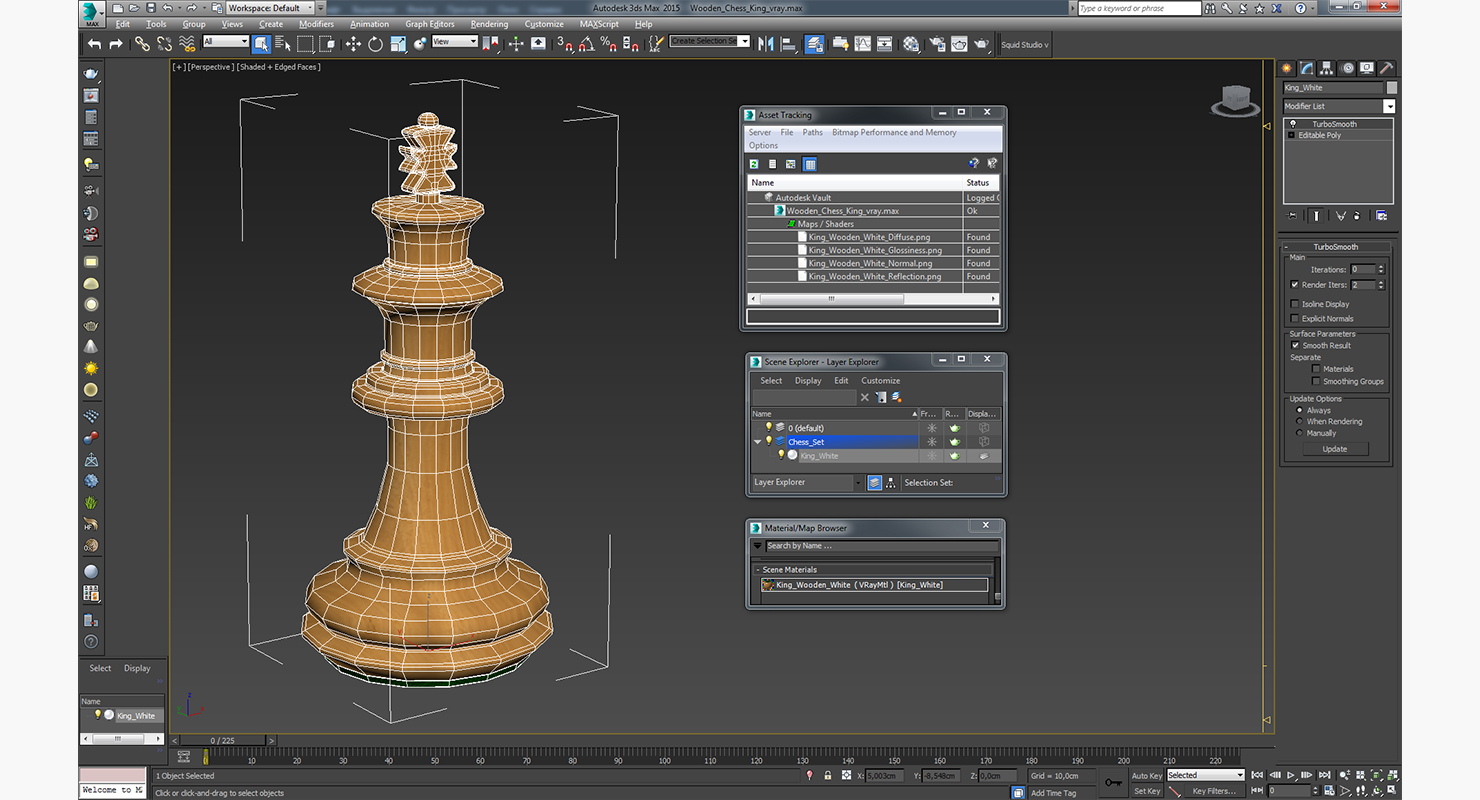The image size is (1480, 800).
Task: Open the selection filter All dropdown
Action: (x=226, y=41)
